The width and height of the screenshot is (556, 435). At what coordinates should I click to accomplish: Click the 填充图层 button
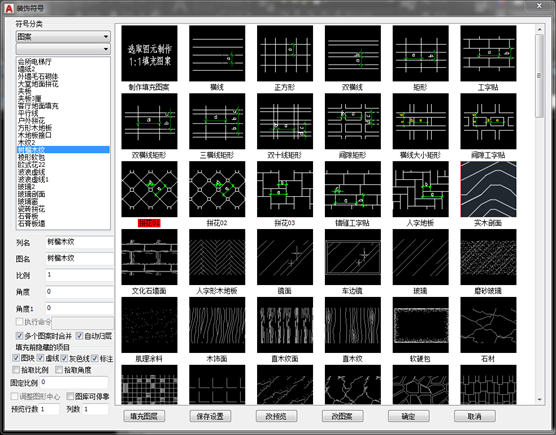coord(144,416)
